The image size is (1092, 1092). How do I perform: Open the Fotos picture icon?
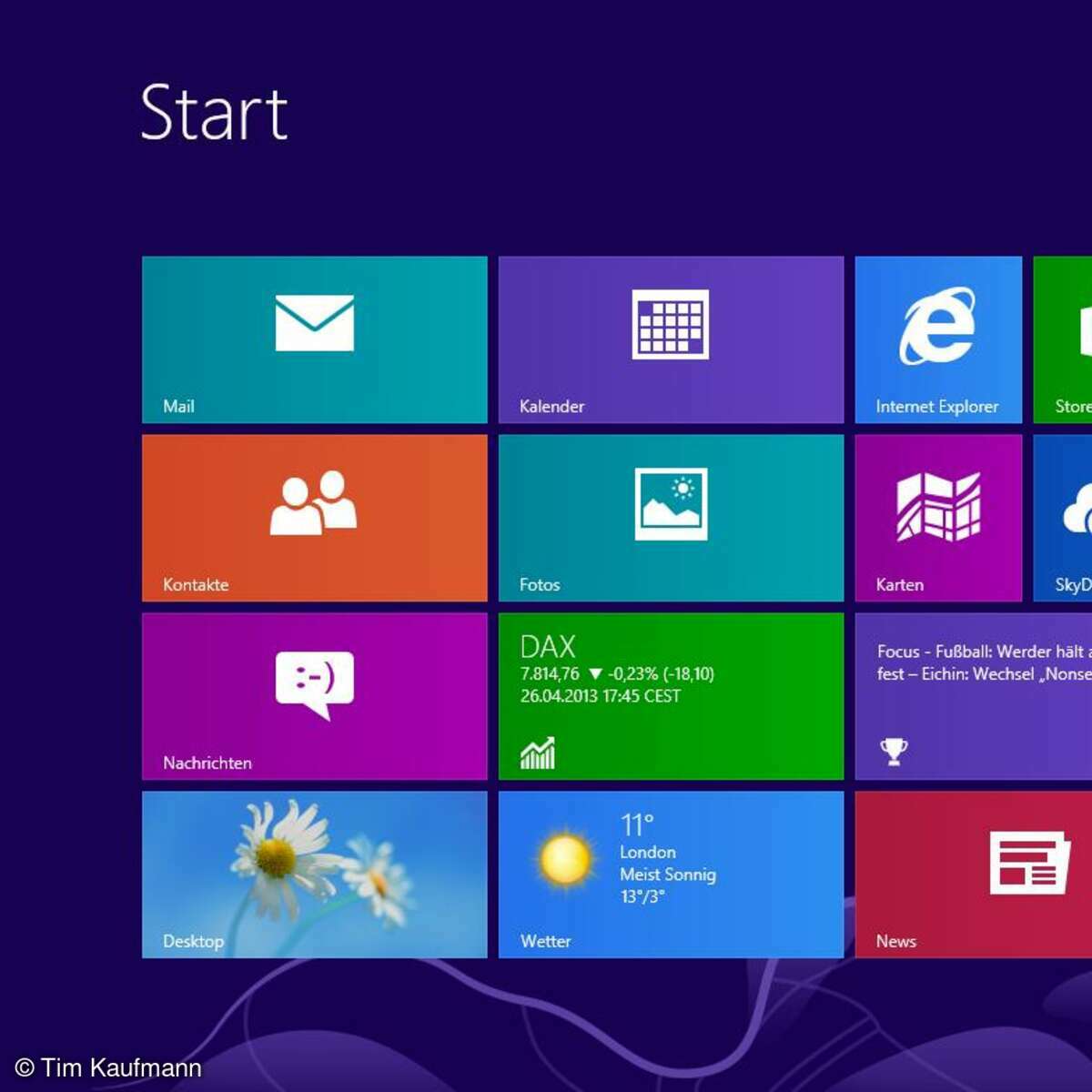pyautogui.click(x=671, y=503)
